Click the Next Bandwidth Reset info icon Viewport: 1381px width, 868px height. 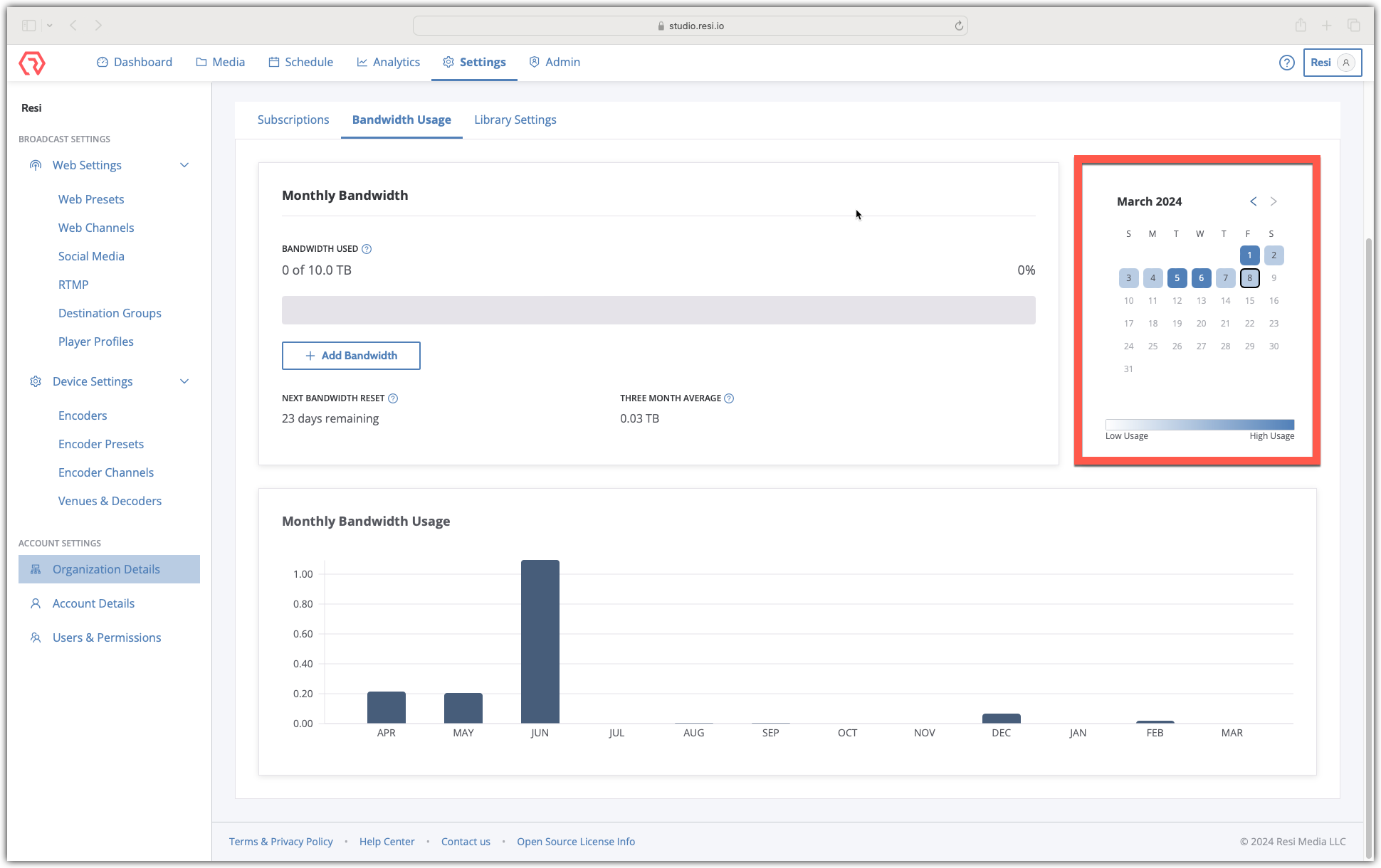click(x=393, y=398)
